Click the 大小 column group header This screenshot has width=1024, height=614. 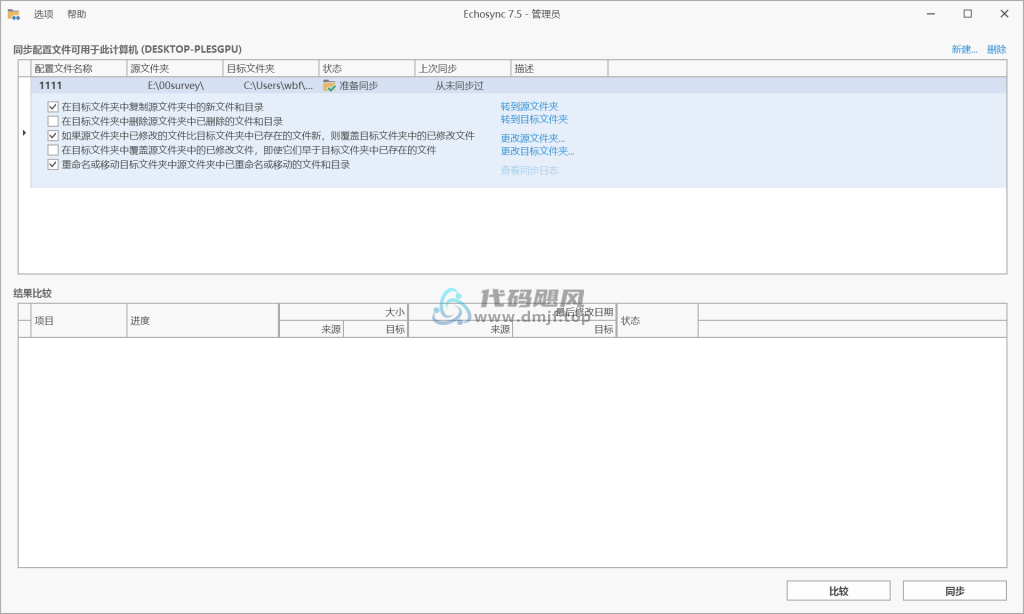tap(344, 312)
